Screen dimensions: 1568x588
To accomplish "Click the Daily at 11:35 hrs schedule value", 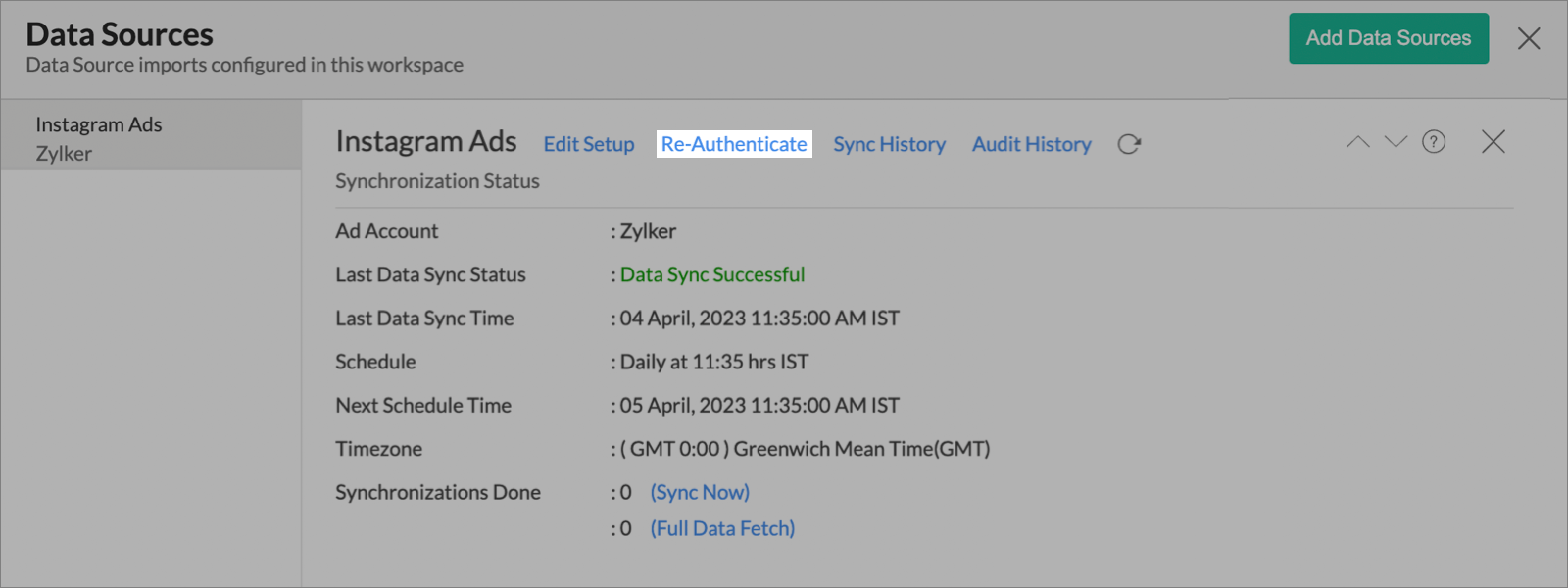I will pos(714,362).
